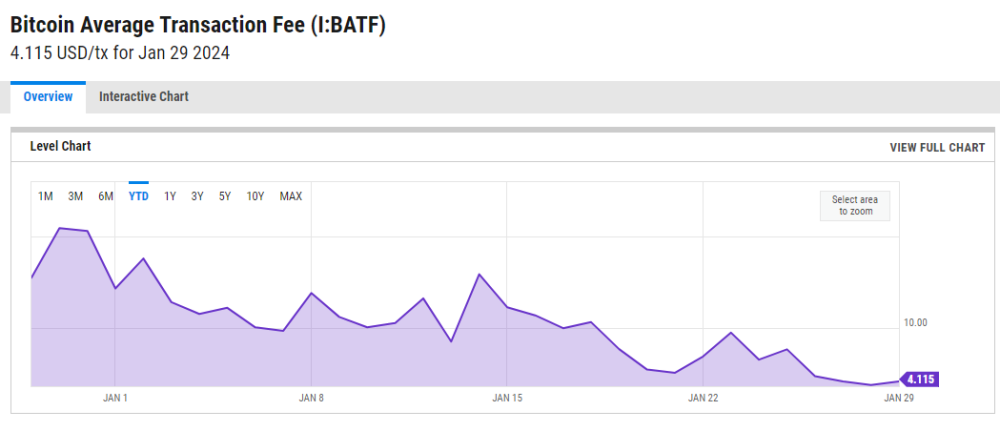The width and height of the screenshot is (1000, 431).
Task: Click the 4.115 current value tag
Action: [919, 380]
